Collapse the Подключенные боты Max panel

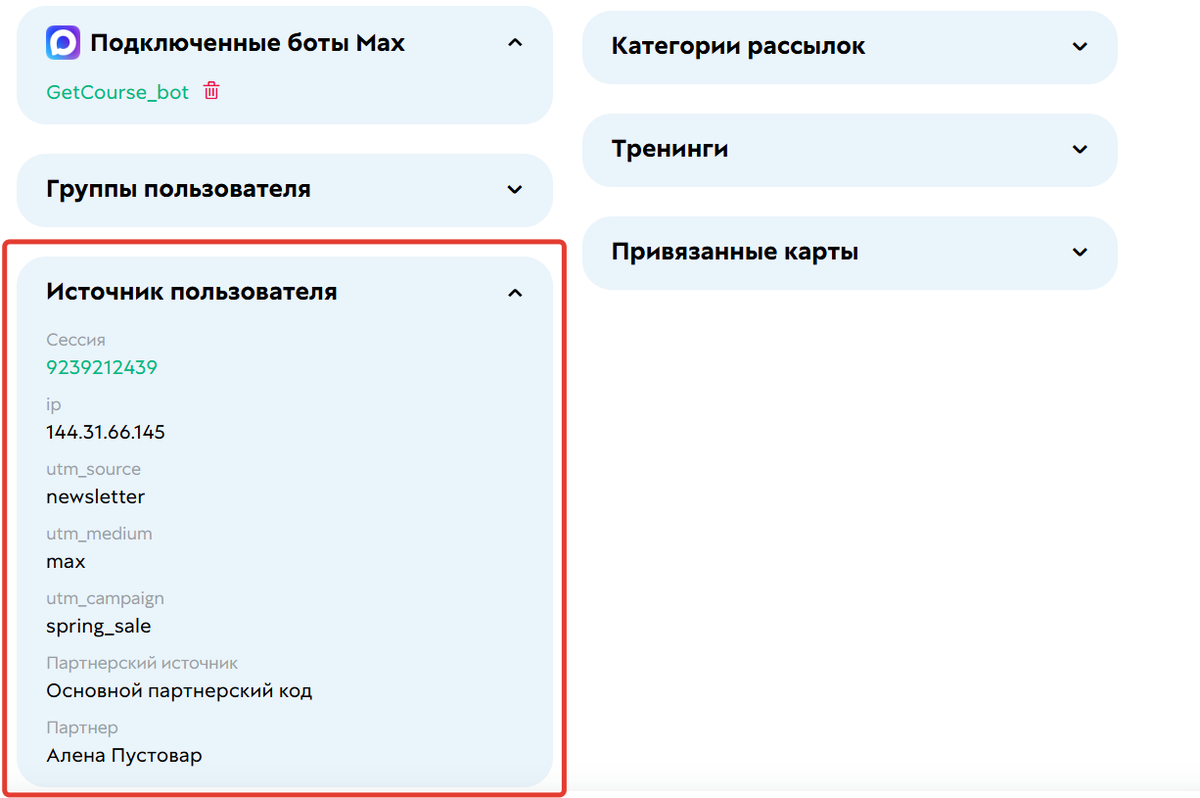point(515,42)
